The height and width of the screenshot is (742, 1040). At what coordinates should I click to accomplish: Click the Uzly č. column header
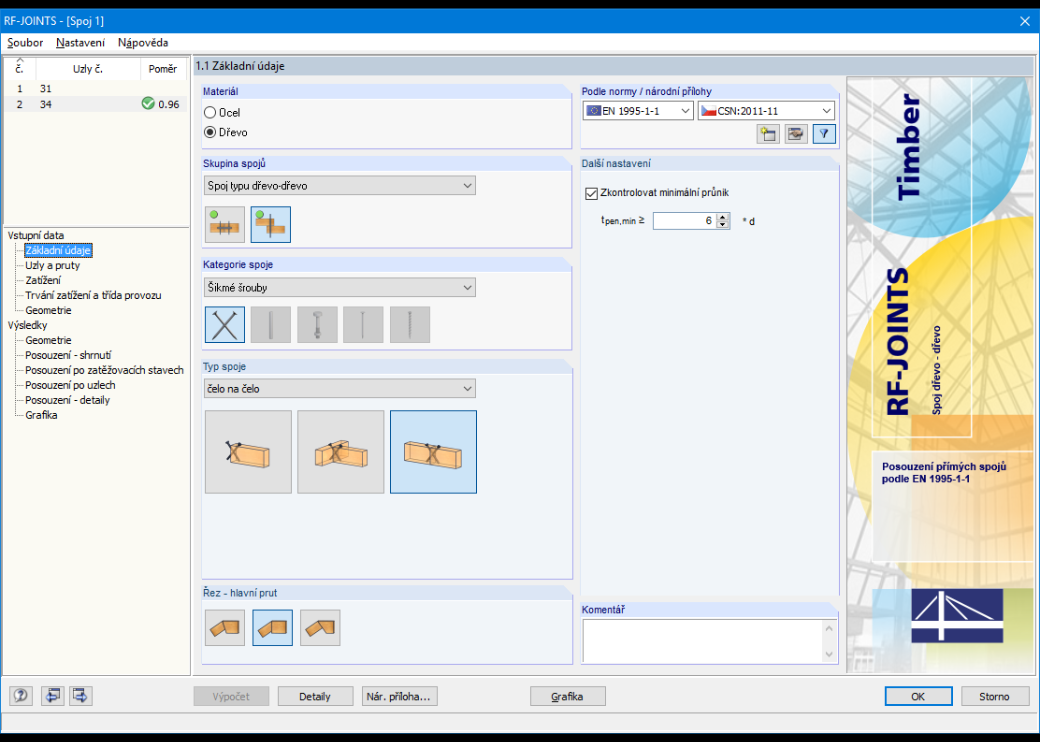(88, 69)
